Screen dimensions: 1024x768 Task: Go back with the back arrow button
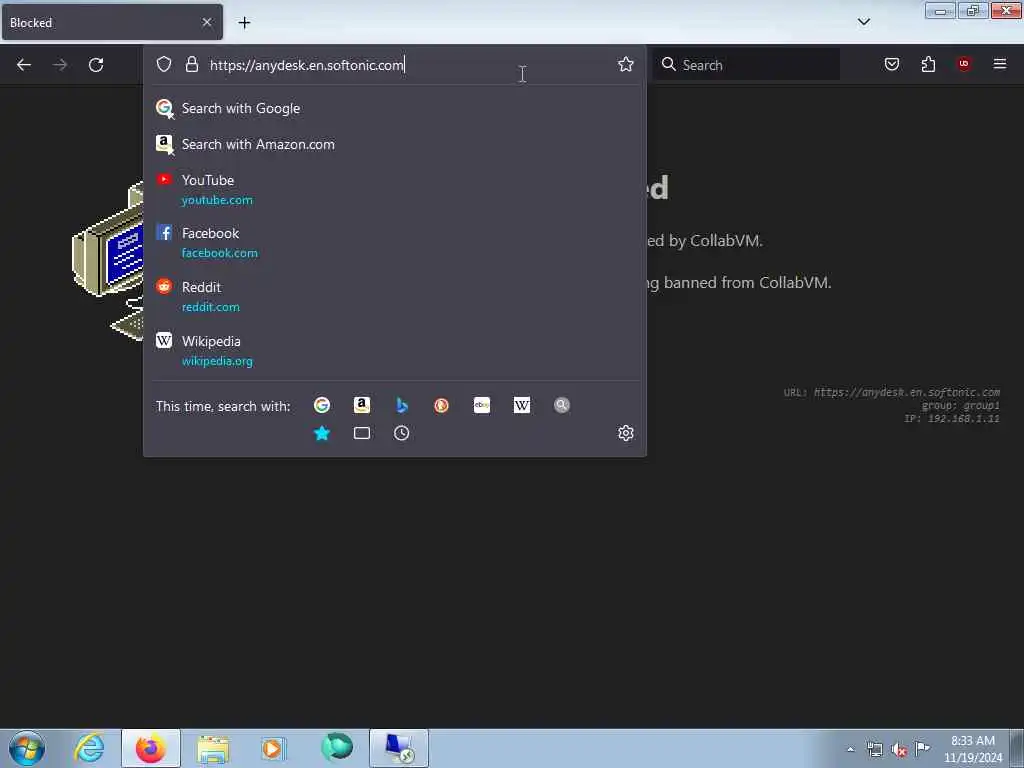24,65
